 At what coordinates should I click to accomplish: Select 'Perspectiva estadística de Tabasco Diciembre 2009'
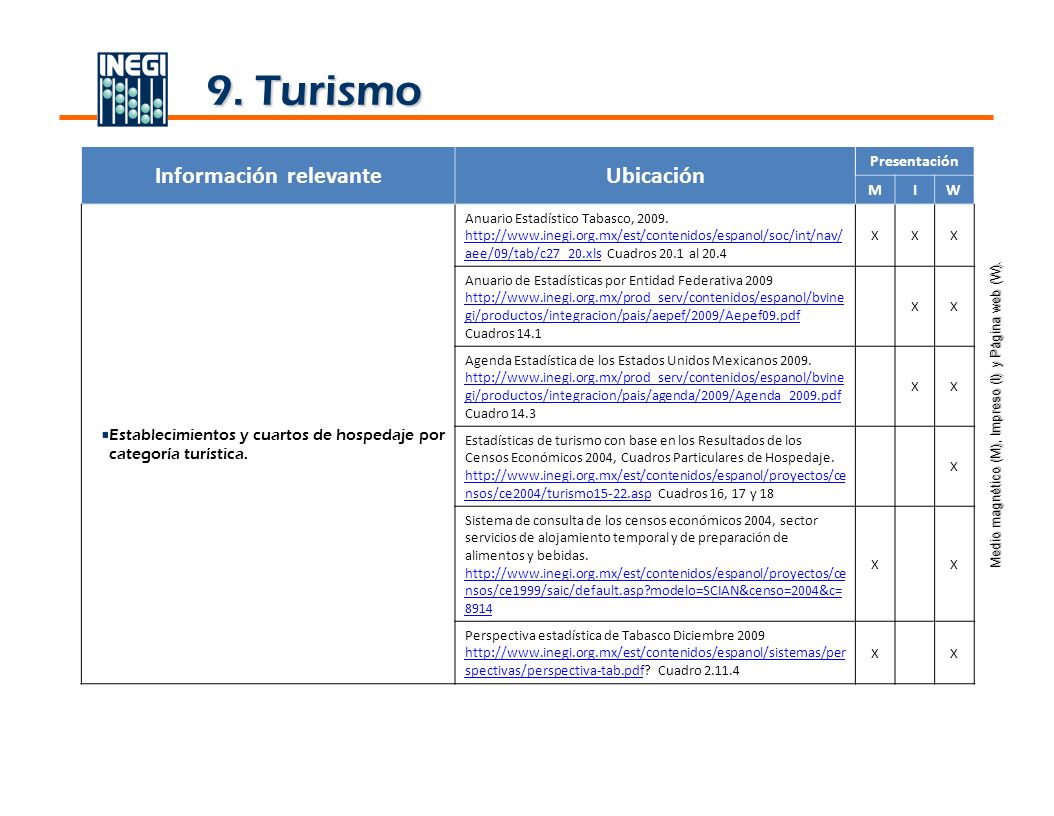pyautogui.click(x=614, y=635)
